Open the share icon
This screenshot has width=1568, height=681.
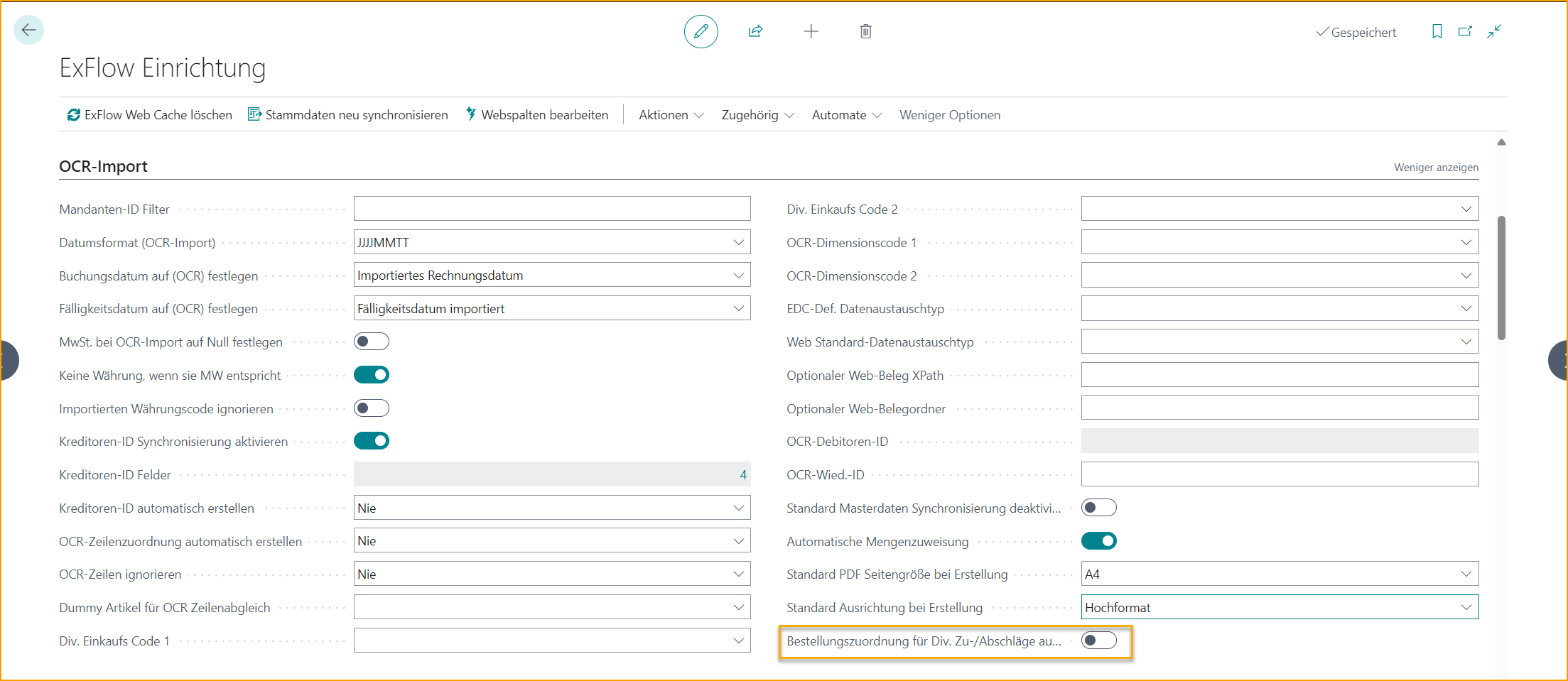[x=755, y=31]
